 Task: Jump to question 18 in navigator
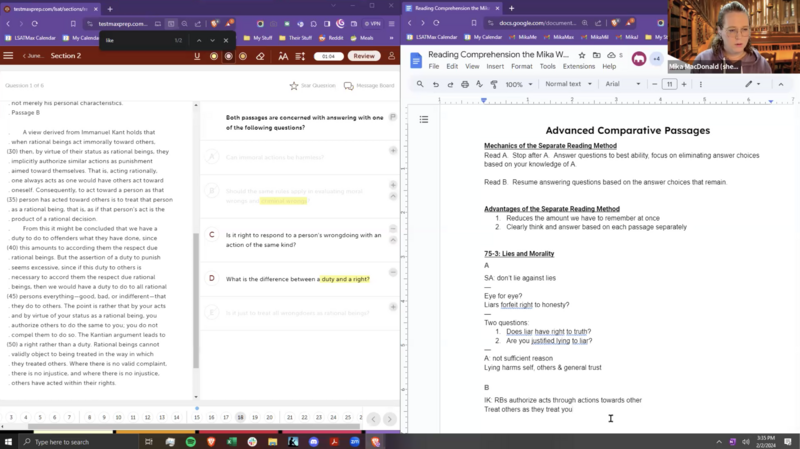pos(241,417)
